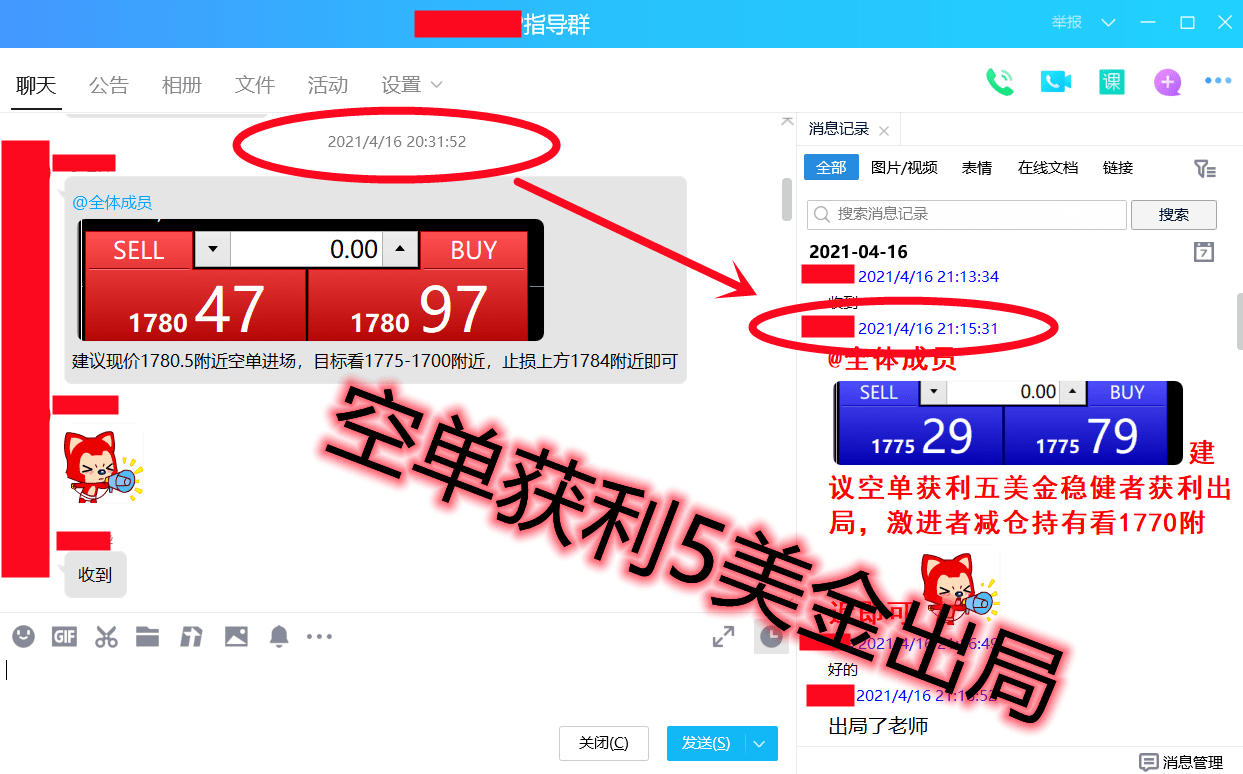The width and height of the screenshot is (1243, 774).
Task: Close the message records tab
Action: [883, 130]
